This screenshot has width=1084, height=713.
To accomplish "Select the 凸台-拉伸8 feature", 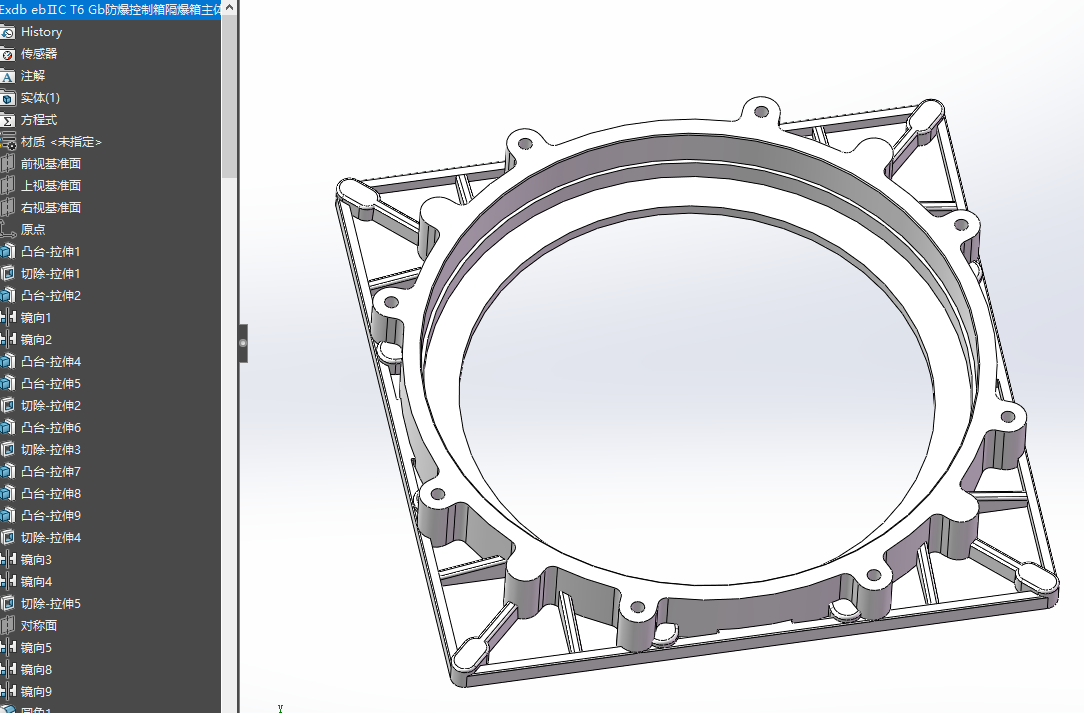I will [x=50, y=494].
